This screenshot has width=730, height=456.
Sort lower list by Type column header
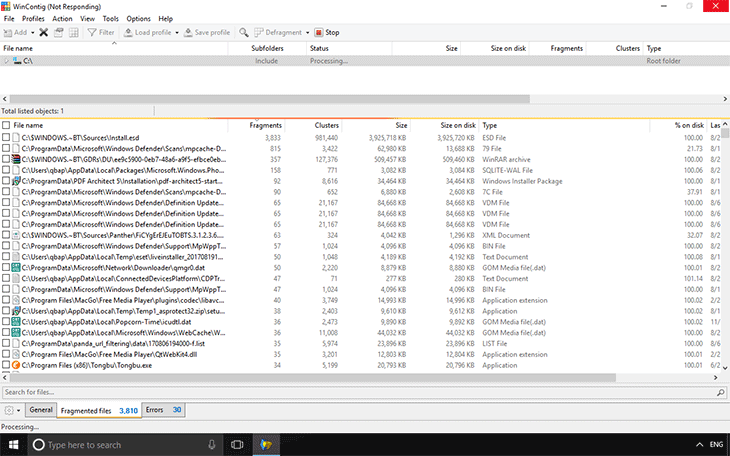tap(565, 125)
